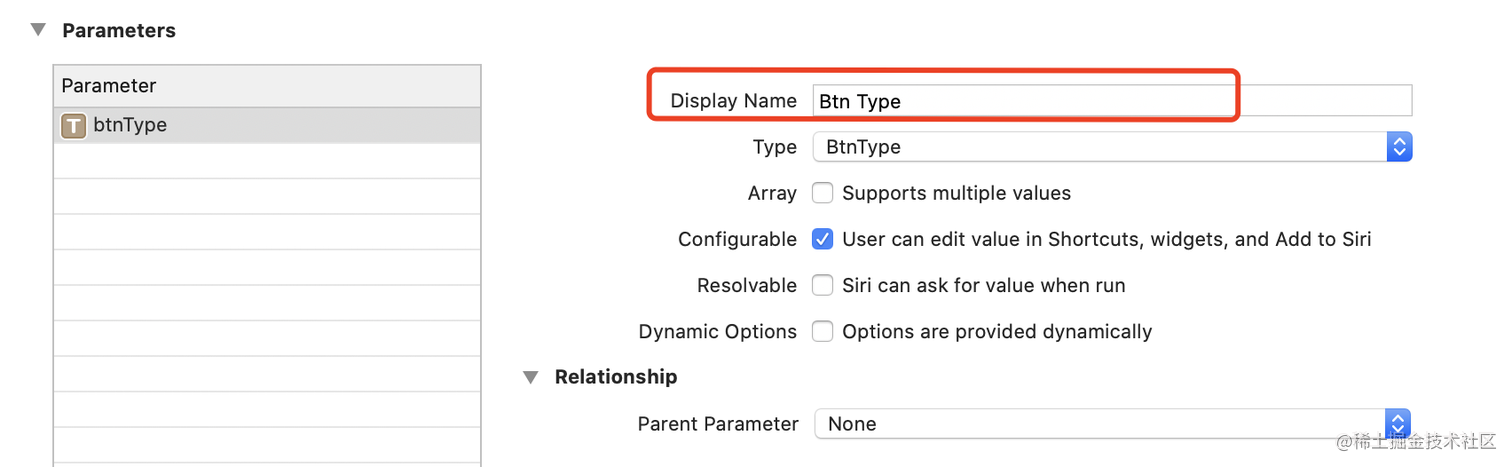The height and width of the screenshot is (467, 1512).
Task: Open the Parent Parameter dropdown showing None
Action: 1112,424
